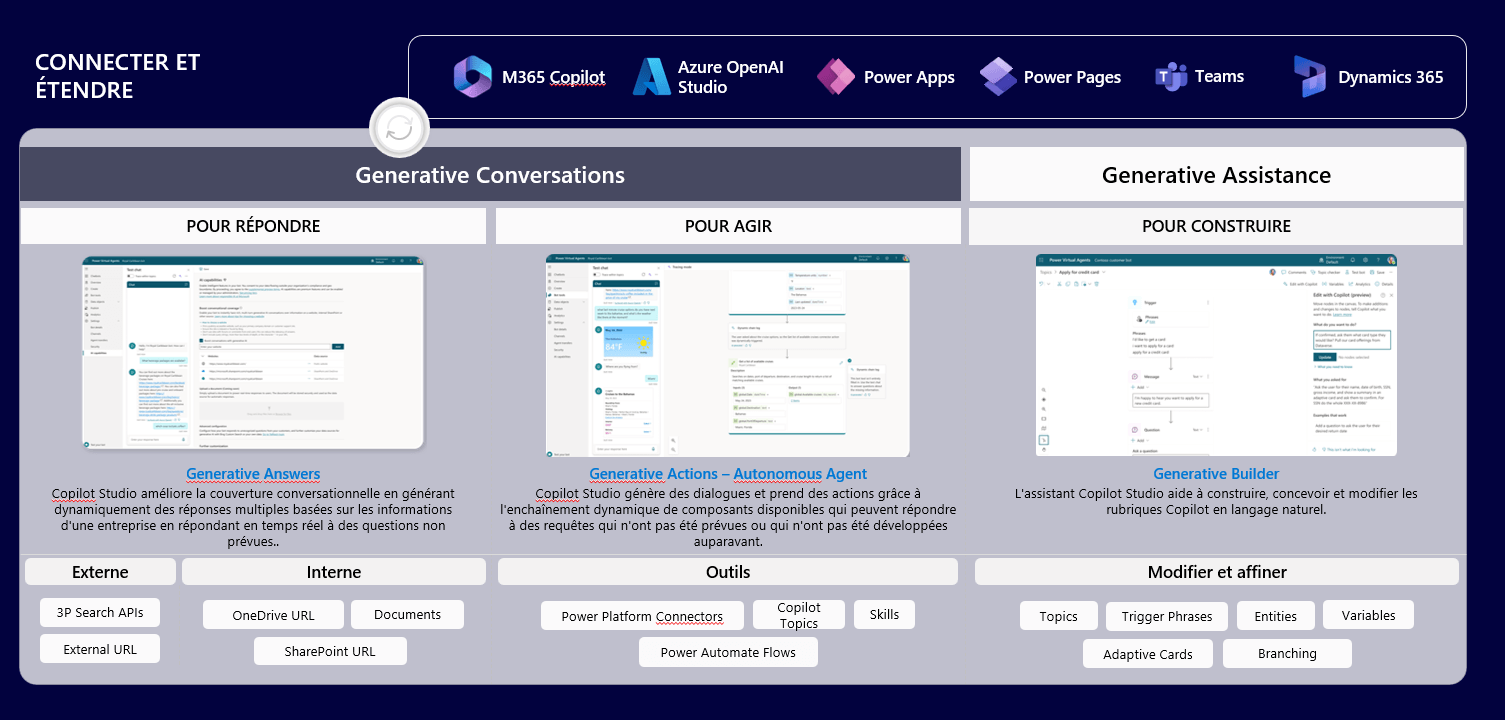
Task: Select the Topics chip
Action: [1058, 616]
